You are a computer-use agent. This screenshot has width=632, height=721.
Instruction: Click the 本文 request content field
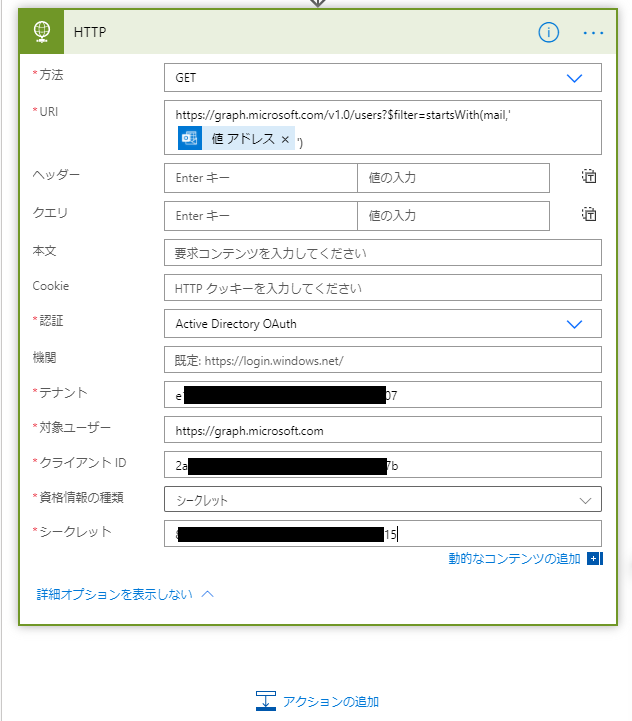[x=383, y=252]
